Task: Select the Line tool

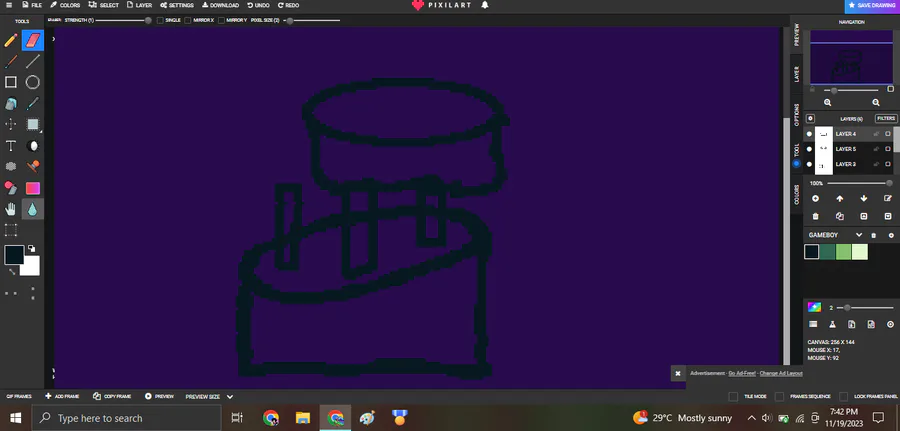Action: point(33,61)
